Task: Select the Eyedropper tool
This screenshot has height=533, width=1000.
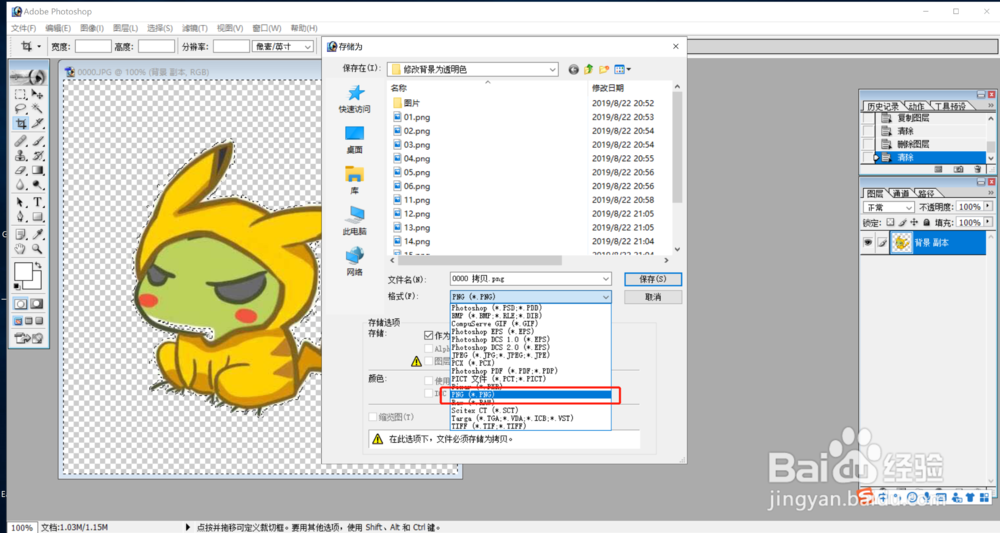Action: coord(38,234)
